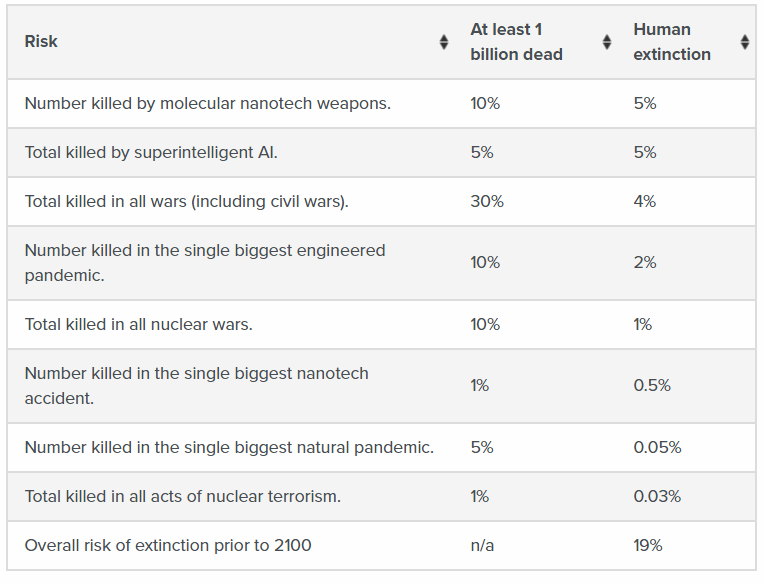Screen dimensions: 765x585
Task: Click the acts of nuclear terrorism row text
Action: 182,496
